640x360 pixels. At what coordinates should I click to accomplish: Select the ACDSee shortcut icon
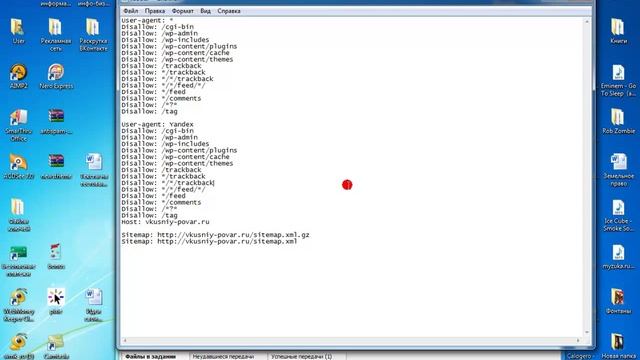[18, 167]
